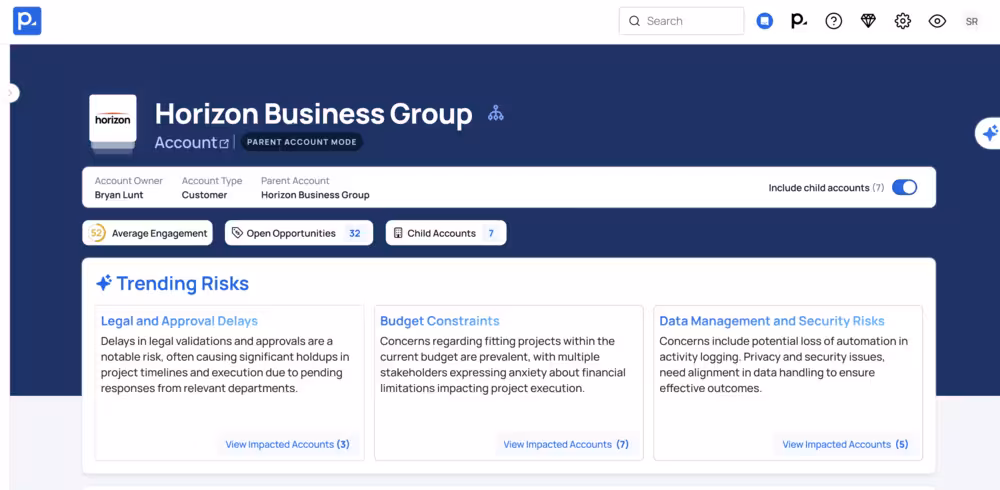This screenshot has height=490, width=1000.
Task: Open the settings gear icon
Action: click(902, 21)
